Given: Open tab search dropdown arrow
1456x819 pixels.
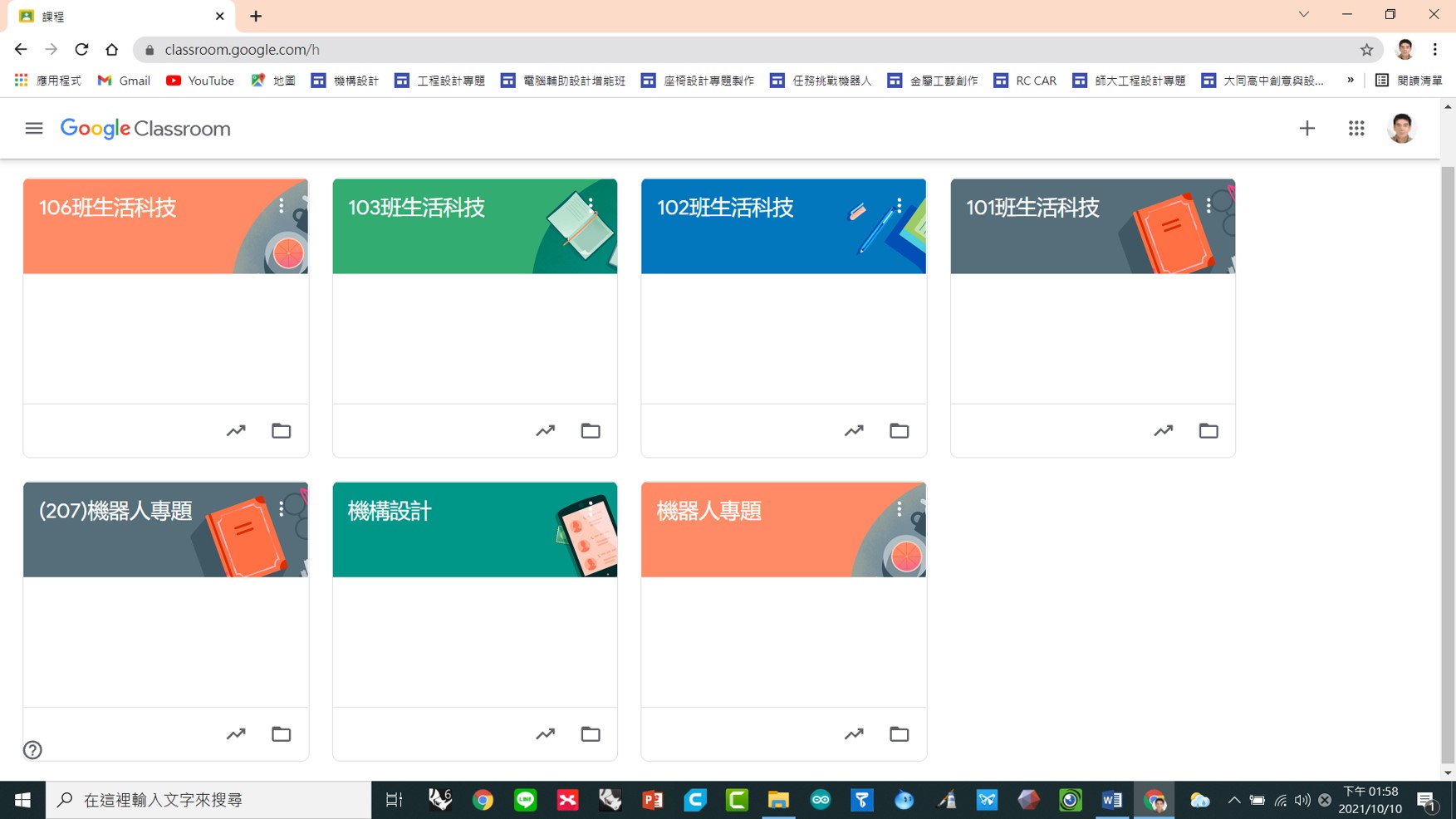Looking at the screenshot, I should pos(1303,15).
